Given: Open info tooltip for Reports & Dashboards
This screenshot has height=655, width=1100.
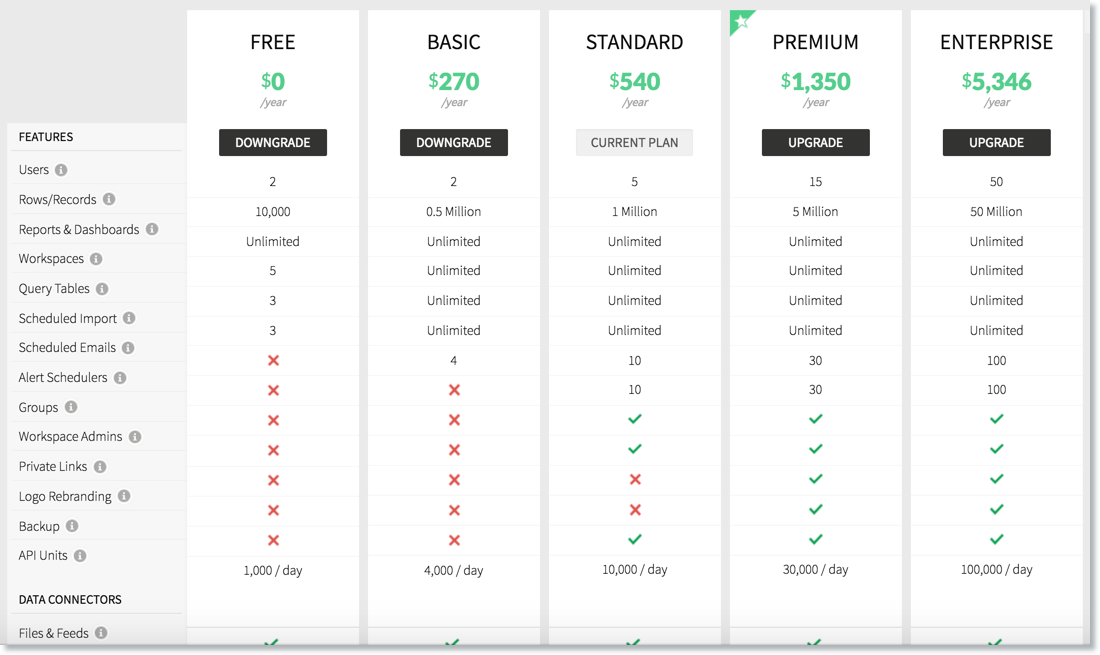Looking at the screenshot, I should (x=152, y=229).
